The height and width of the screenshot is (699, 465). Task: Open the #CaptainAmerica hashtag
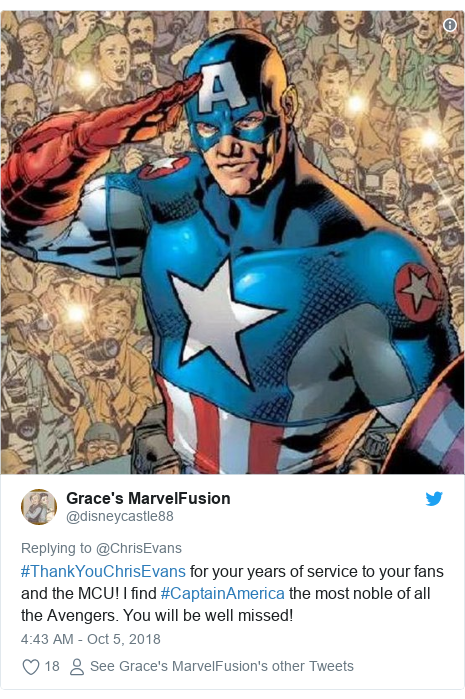click(x=222, y=594)
